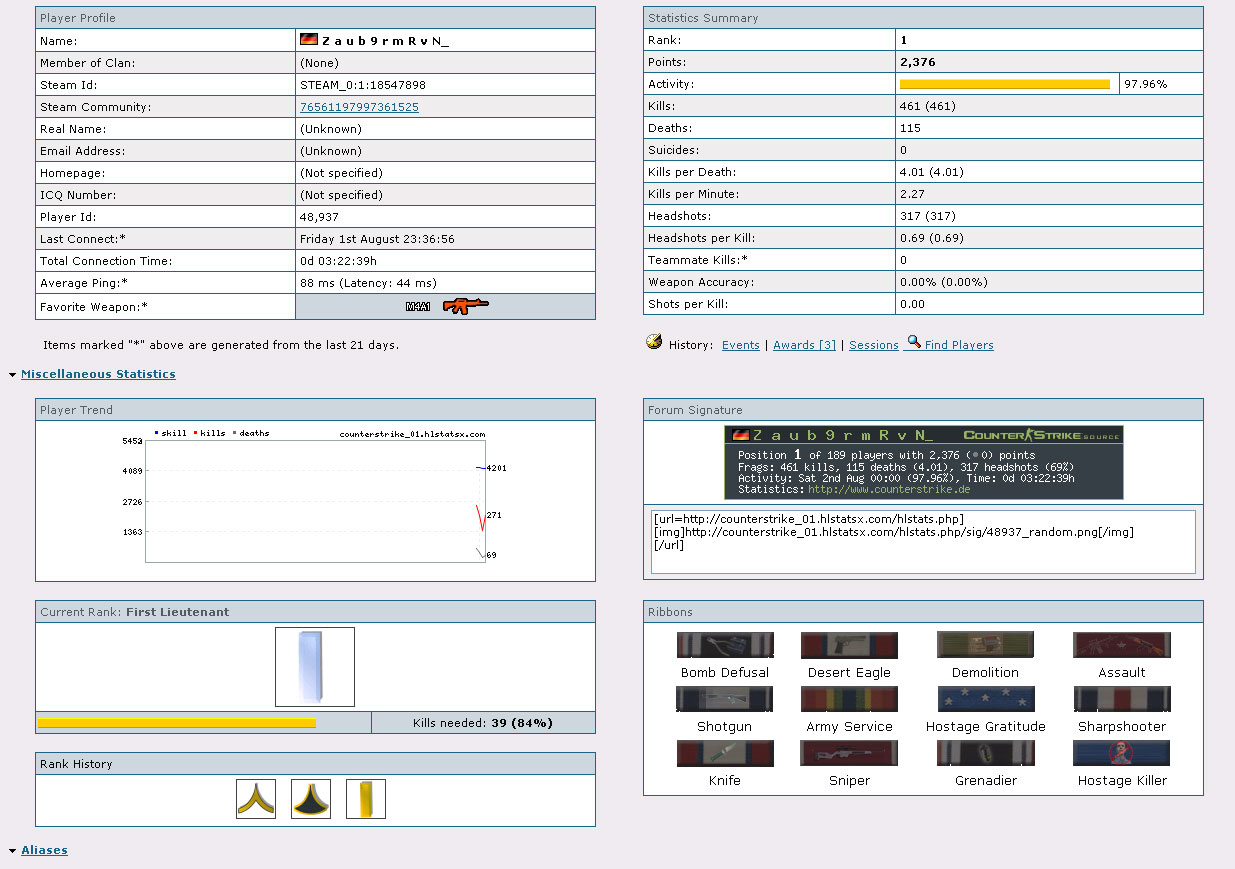Click the Desert Eagle ribbon icon
Viewport: 1235px width, 869px height.
(x=849, y=645)
